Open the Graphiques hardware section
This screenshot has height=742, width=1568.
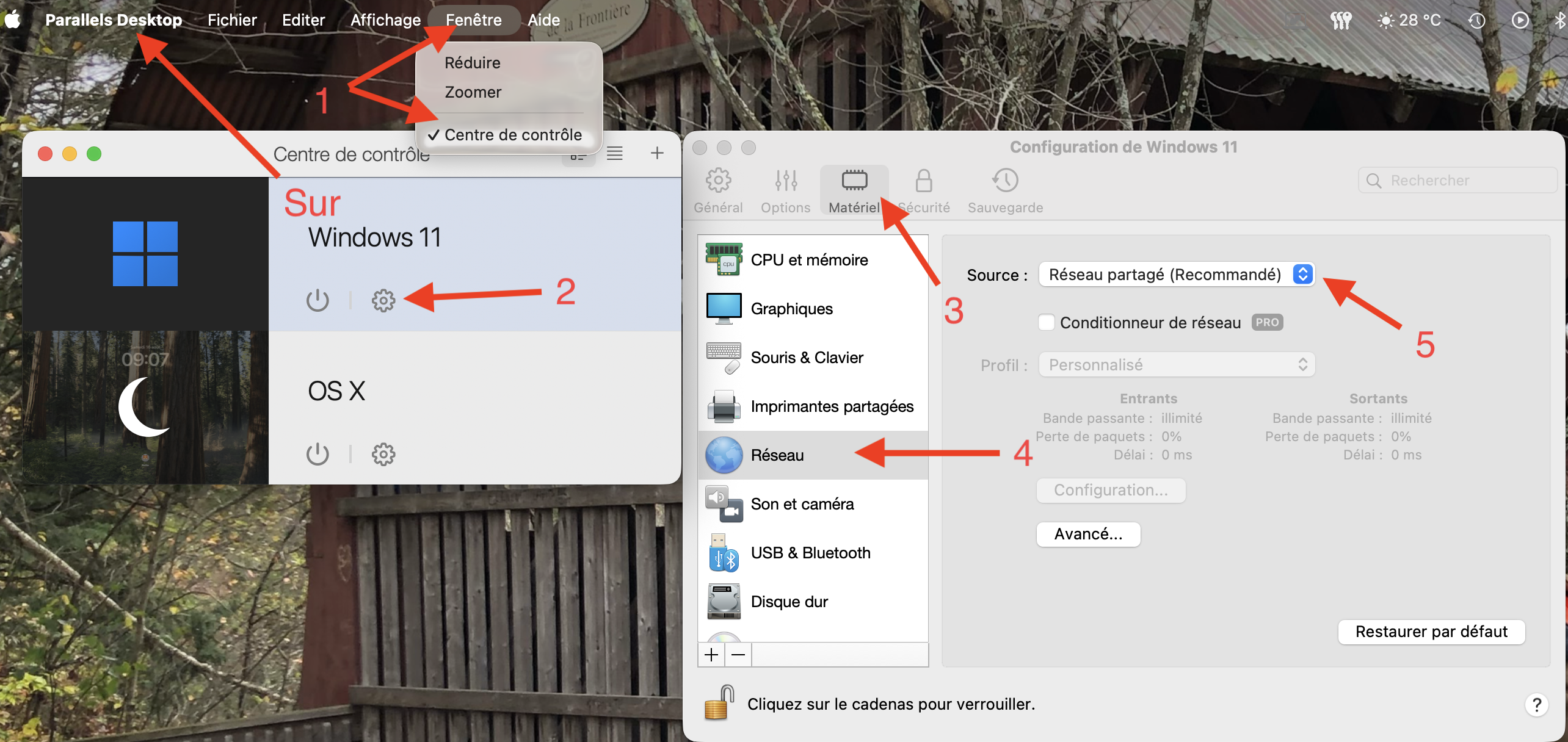[791, 309]
